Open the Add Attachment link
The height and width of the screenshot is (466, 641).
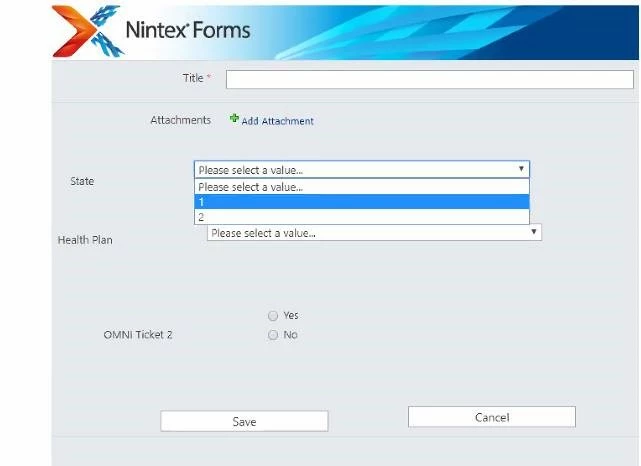278,121
